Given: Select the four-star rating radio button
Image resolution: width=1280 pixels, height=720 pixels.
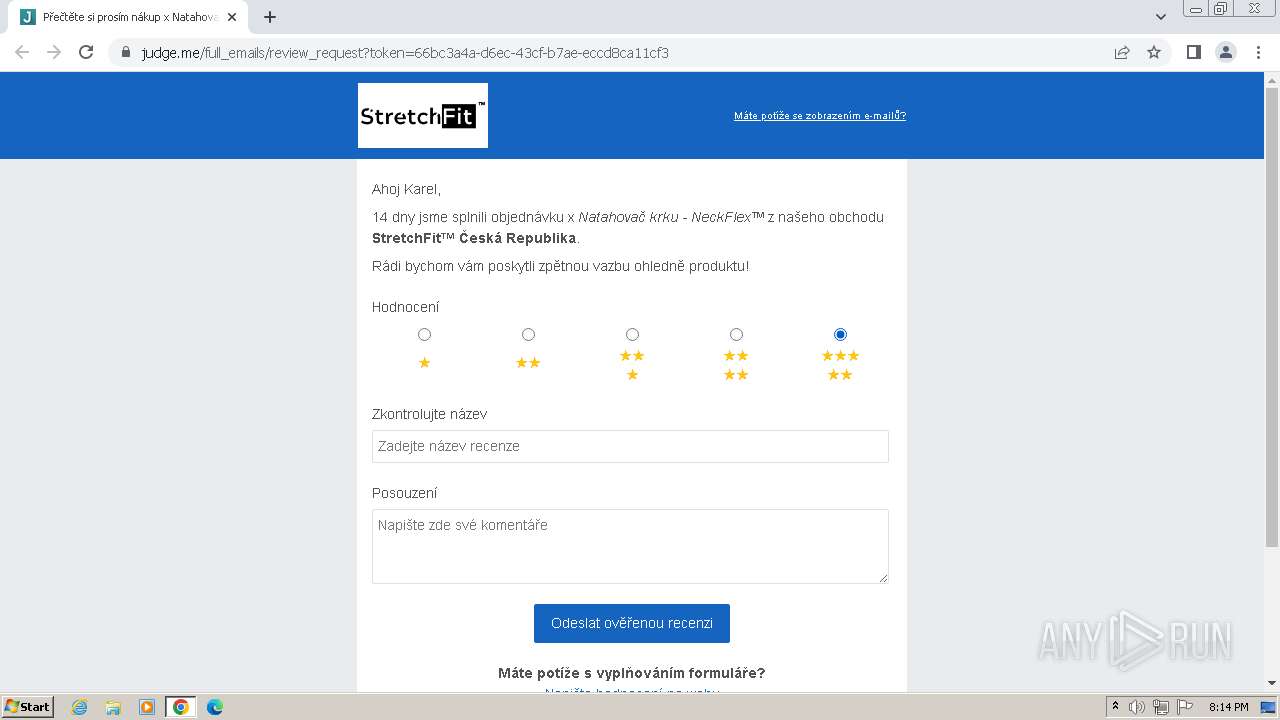Looking at the screenshot, I should (736, 334).
